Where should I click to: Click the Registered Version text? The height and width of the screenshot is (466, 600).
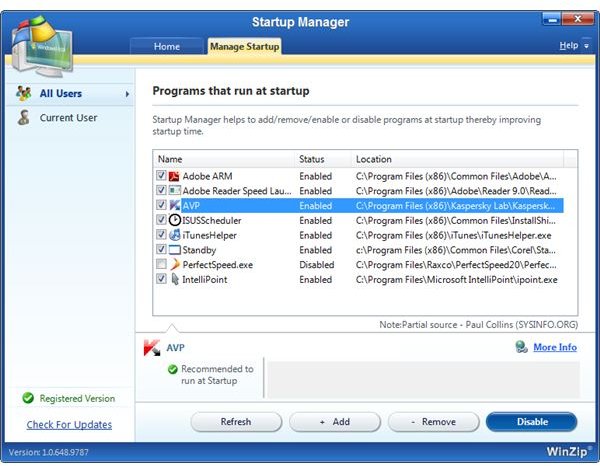[x=77, y=398]
